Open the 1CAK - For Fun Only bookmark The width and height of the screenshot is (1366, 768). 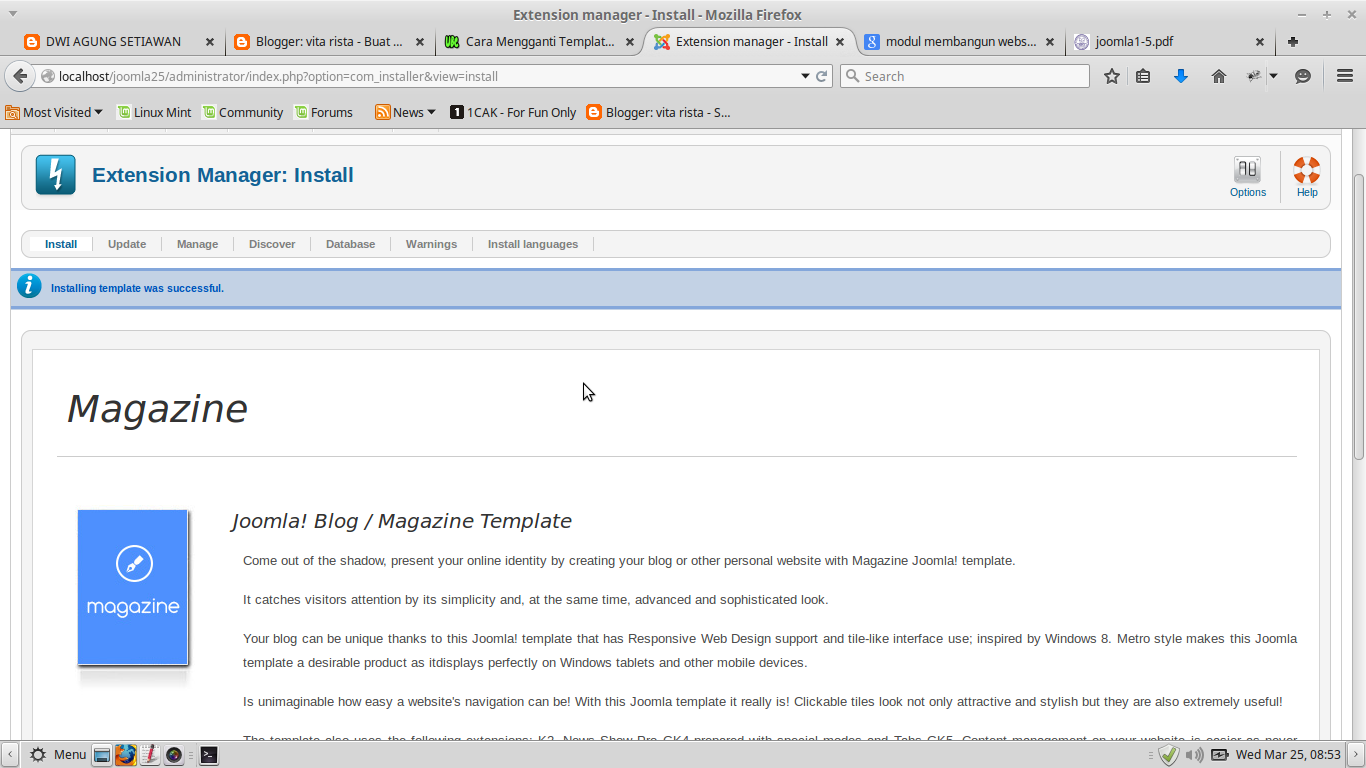513,112
